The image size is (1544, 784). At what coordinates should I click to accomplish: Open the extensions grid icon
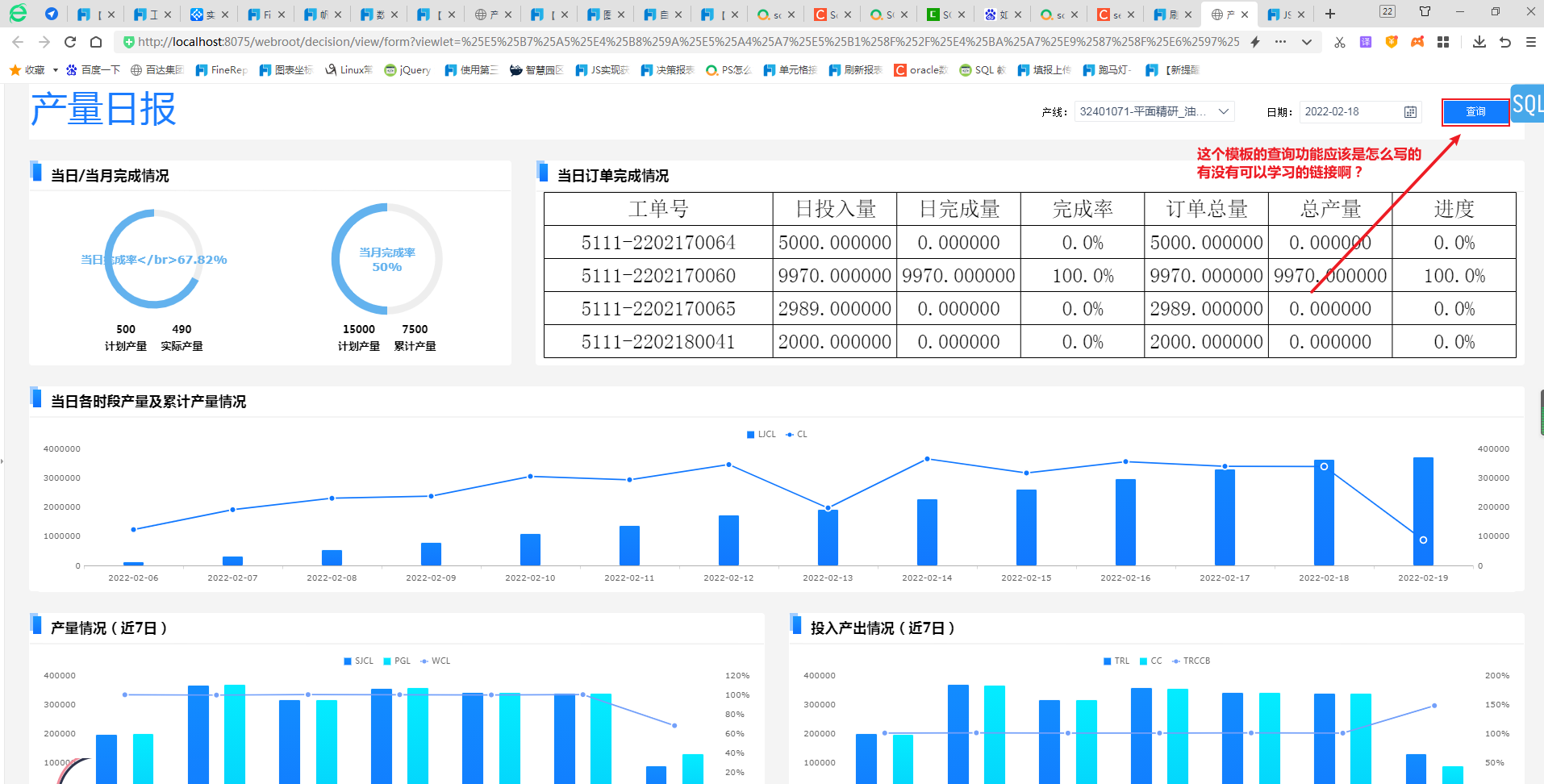point(1443,42)
